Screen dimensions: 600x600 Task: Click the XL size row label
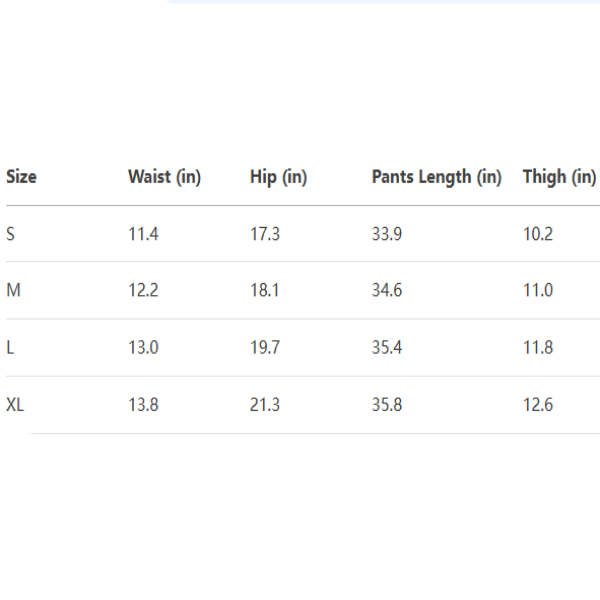point(15,405)
